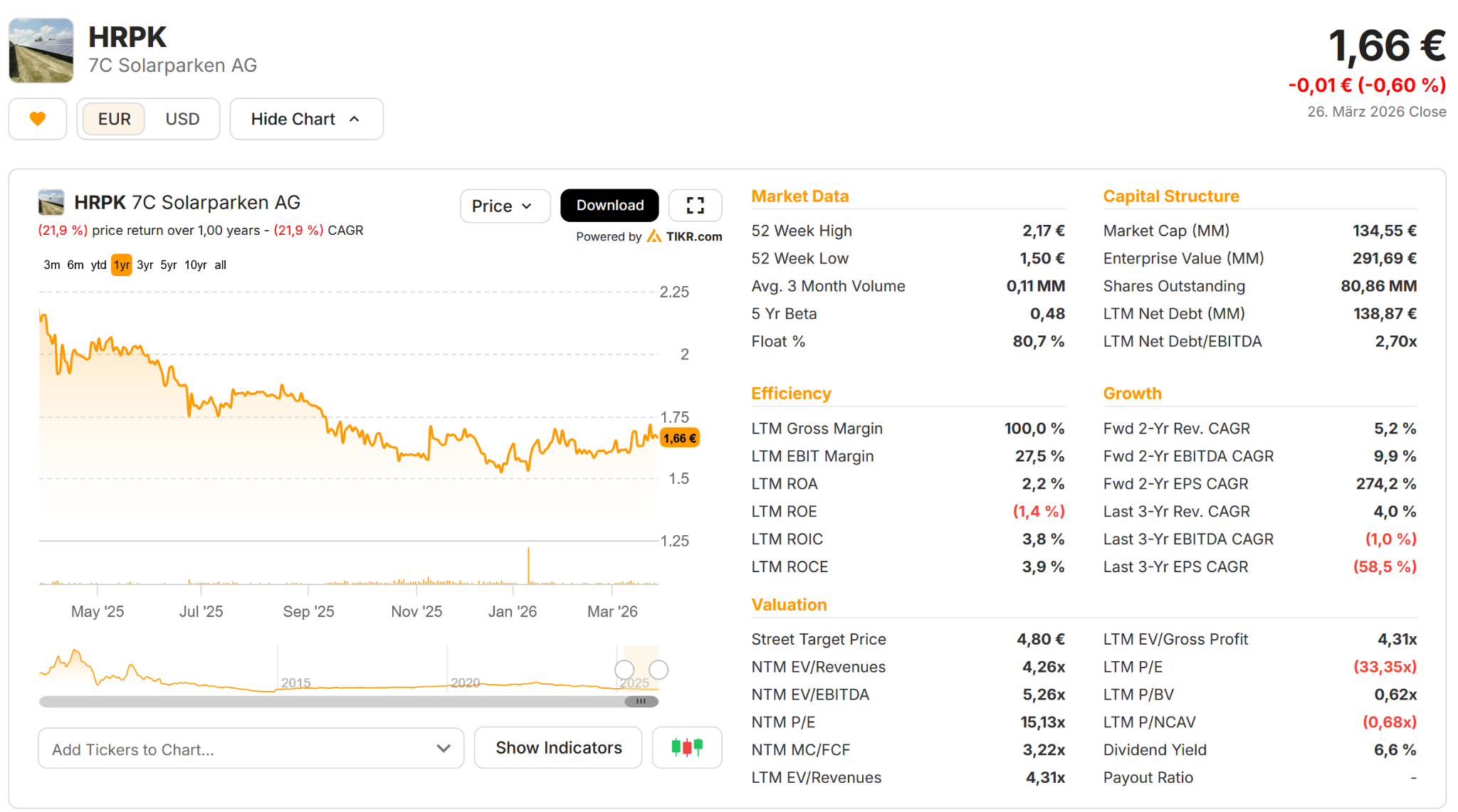
Task: Click the 1,66 € price label on chart
Action: [x=680, y=438]
